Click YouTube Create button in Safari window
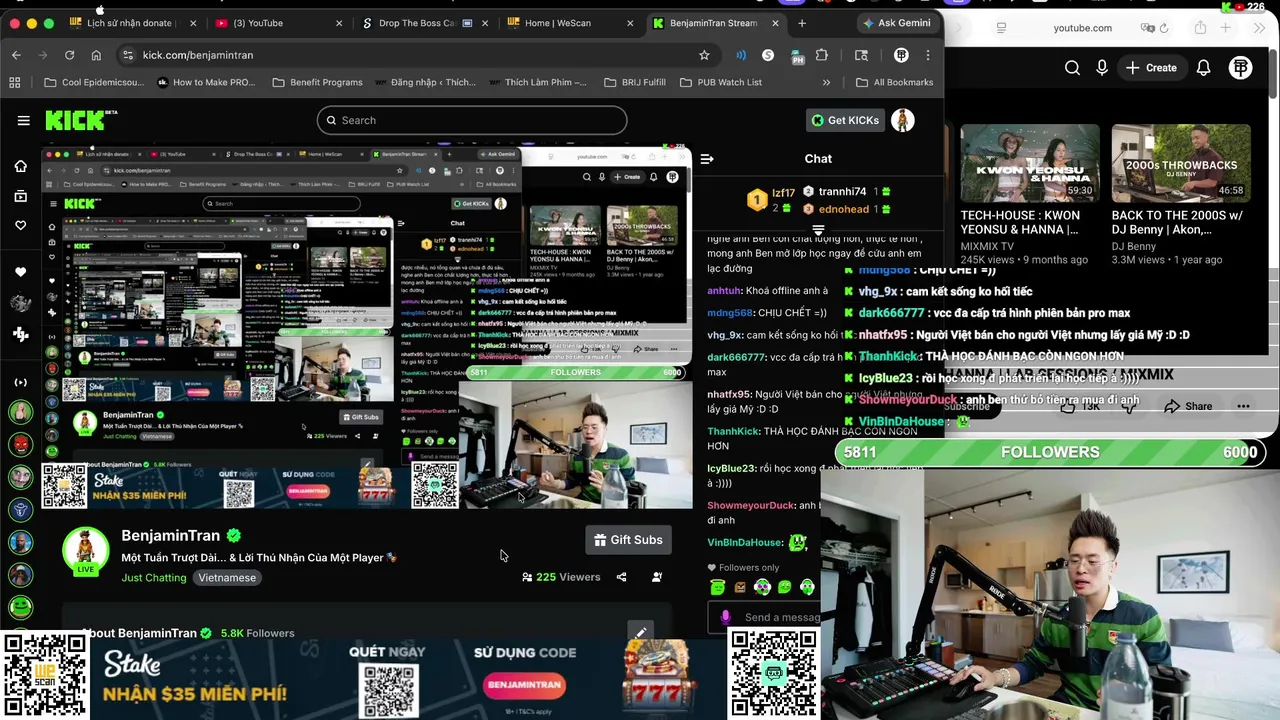 pyautogui.click(x=1151, y=67)
